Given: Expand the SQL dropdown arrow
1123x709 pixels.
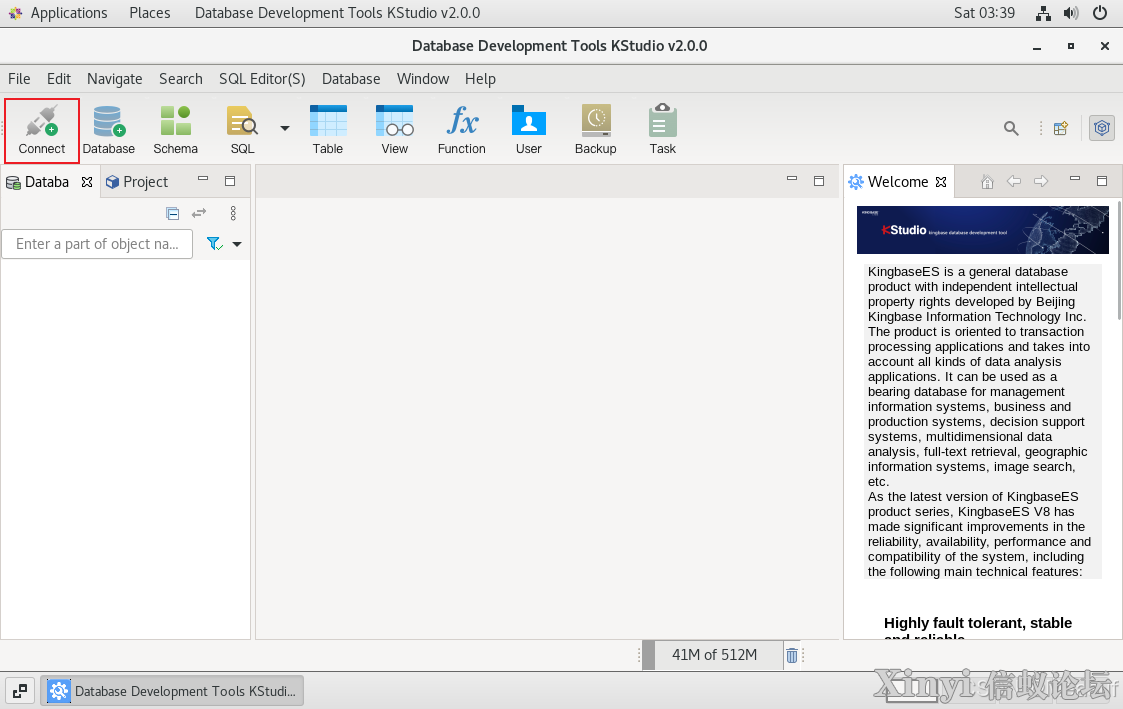Looking at the screenshot, I should [x=285, y=129].
